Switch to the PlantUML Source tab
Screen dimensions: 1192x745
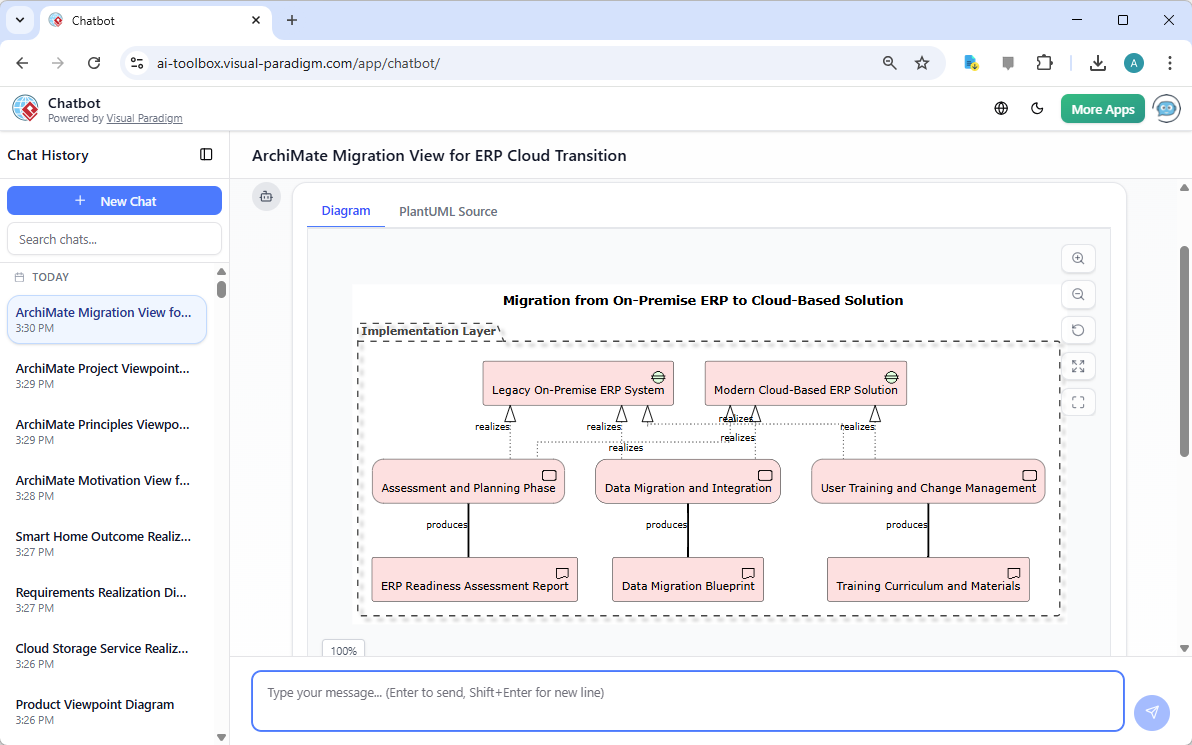click(447, 211)
